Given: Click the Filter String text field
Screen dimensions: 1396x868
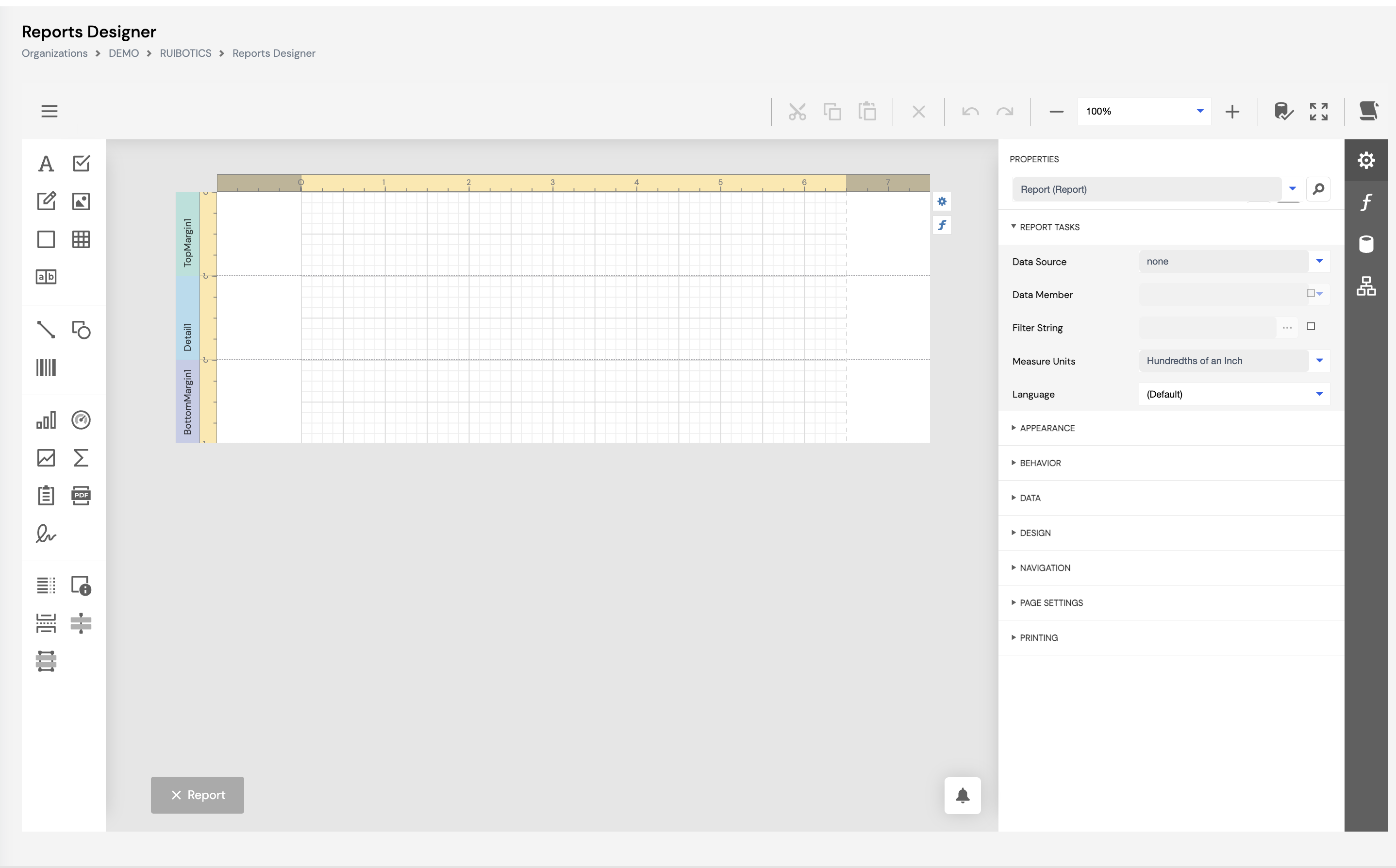Looking at the screenshot, I should pos(1207,327).
